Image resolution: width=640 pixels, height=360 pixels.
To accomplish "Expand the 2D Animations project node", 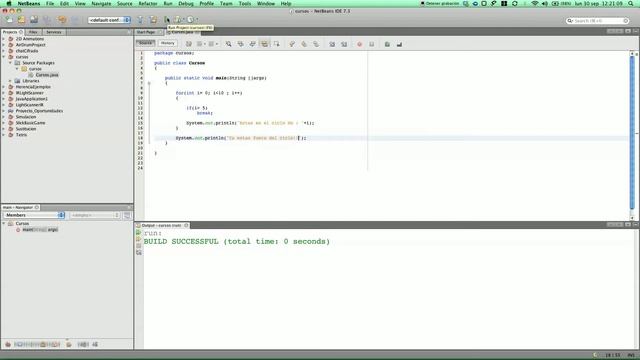I will coord(4,39).
